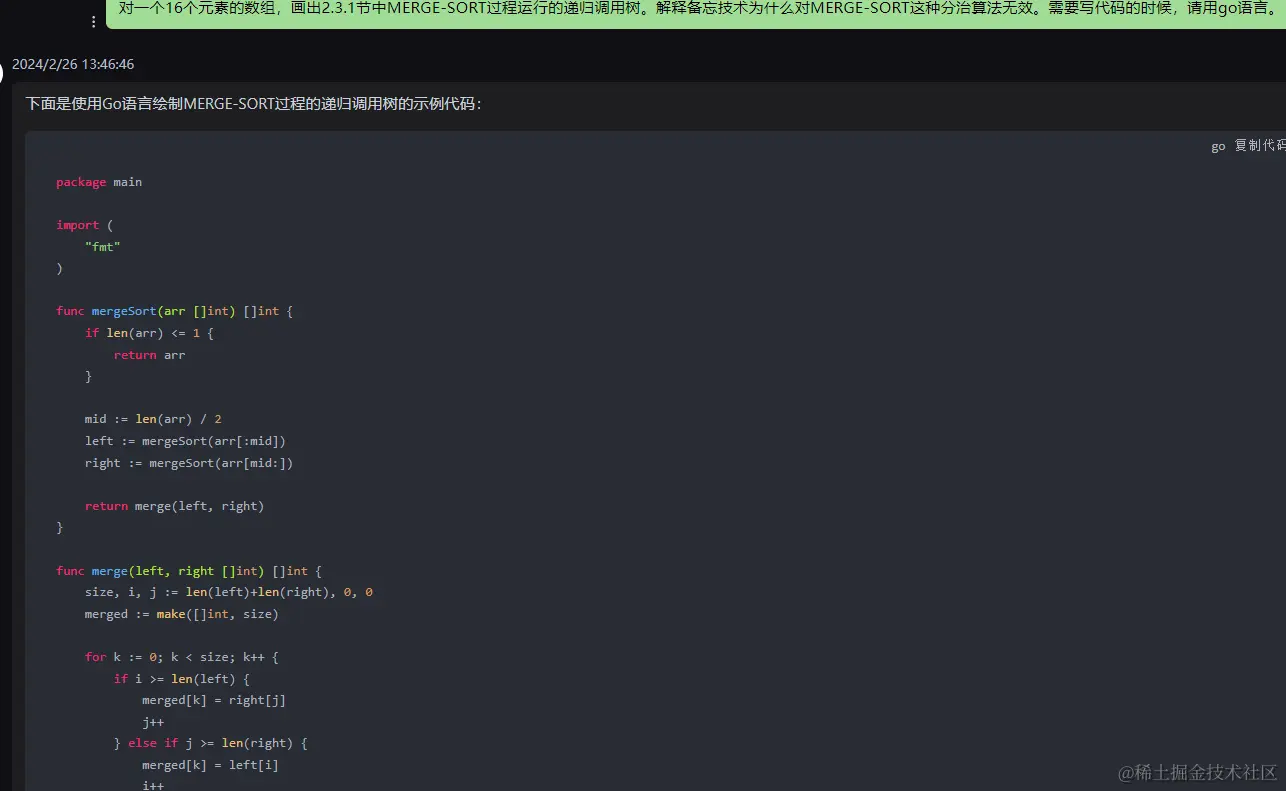Select the green user question message bubble
This screenshot has height=791, width=1286.
(x=695, y=13)
